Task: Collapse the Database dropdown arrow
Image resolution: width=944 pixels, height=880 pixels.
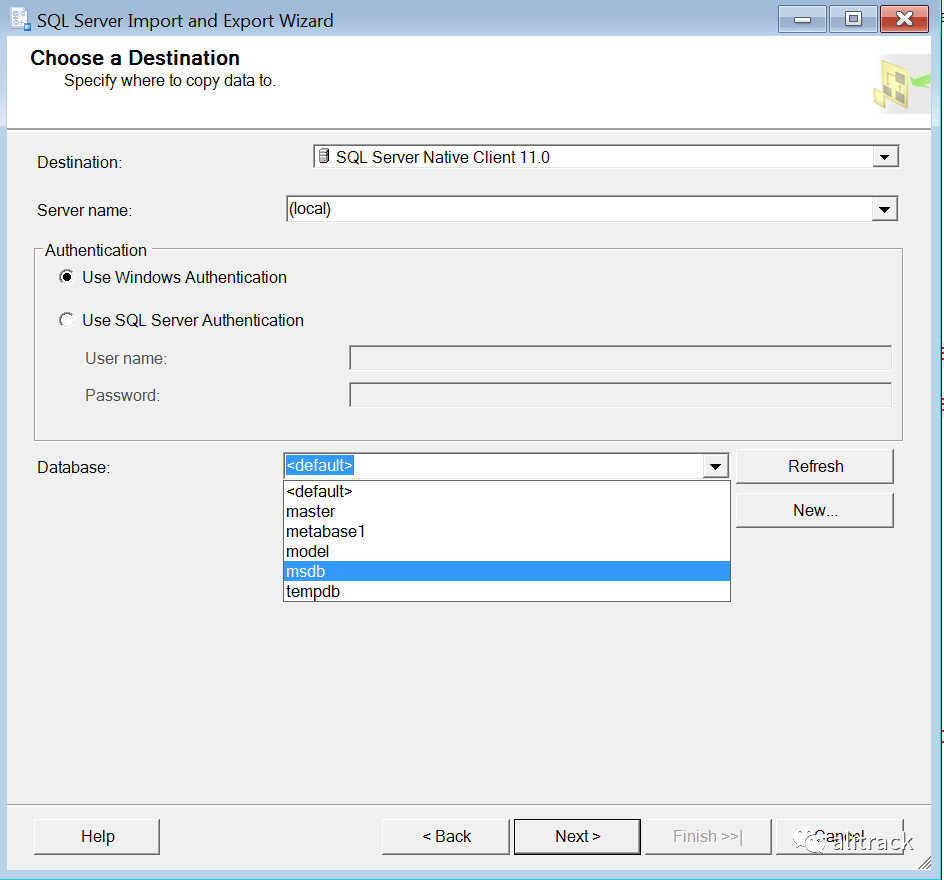Action: 715,466
